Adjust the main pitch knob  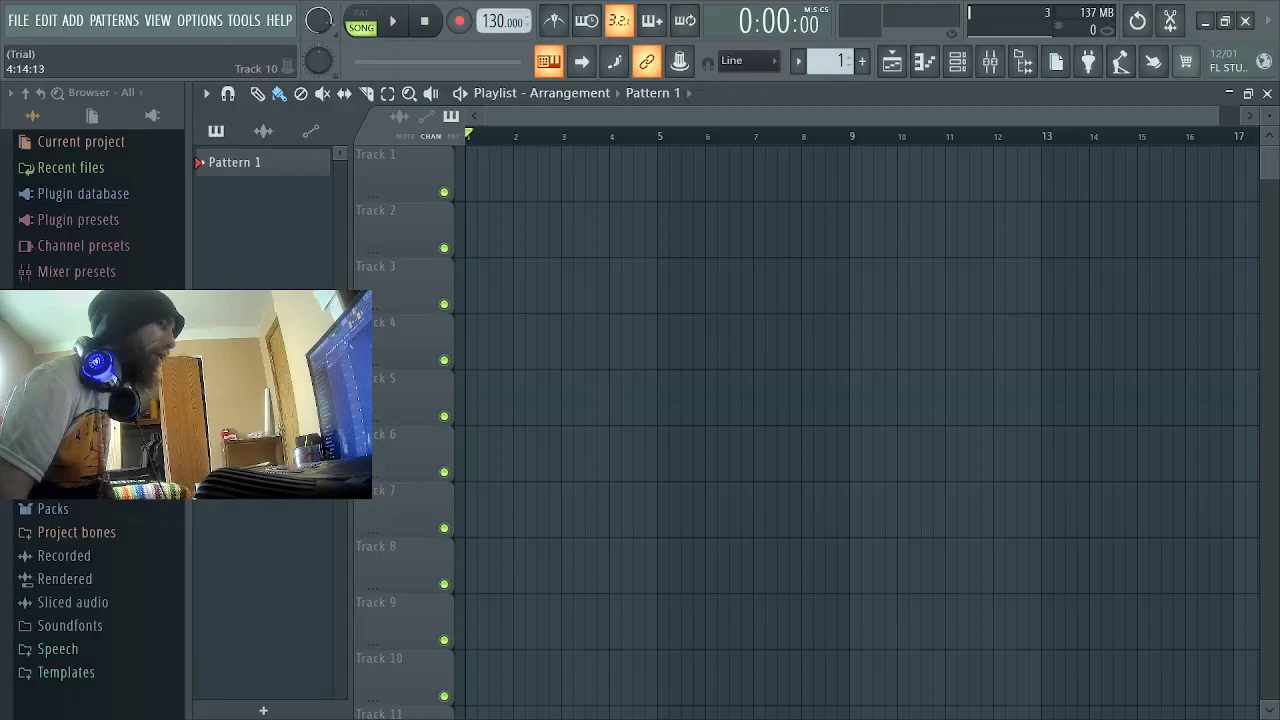(318, 61)
